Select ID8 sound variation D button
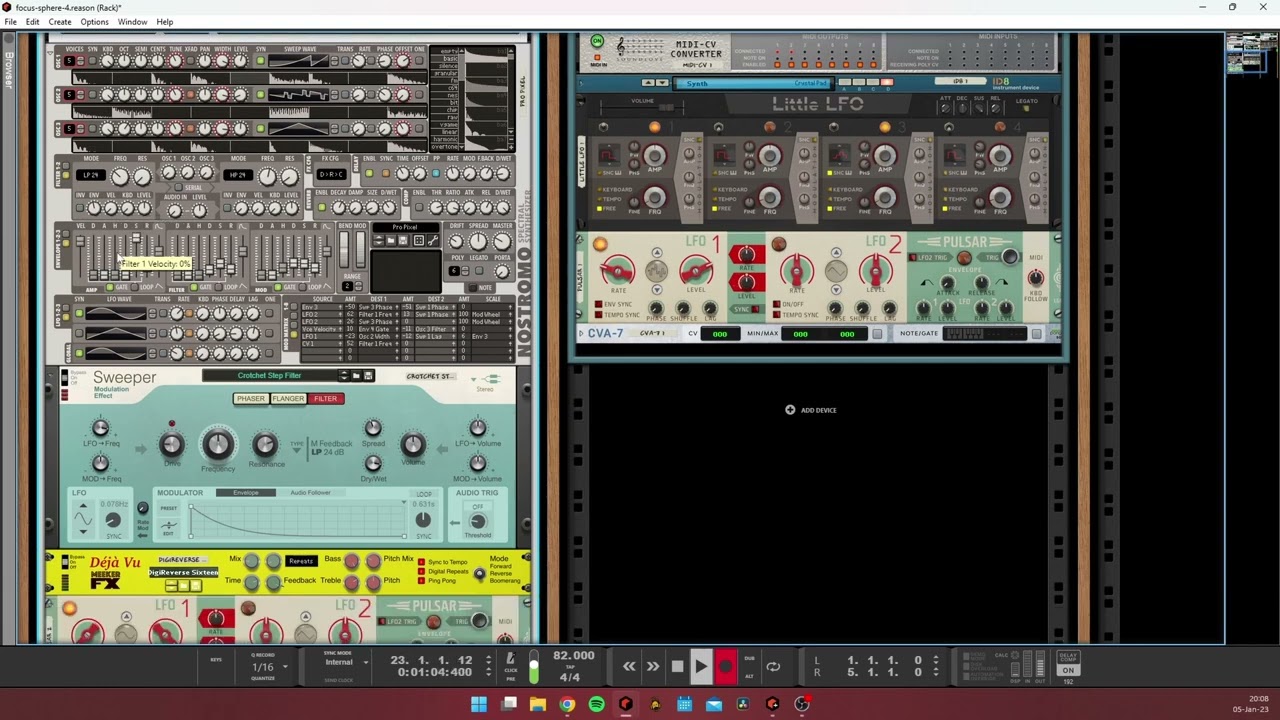1280x720 pixels. tap(887, 82)
